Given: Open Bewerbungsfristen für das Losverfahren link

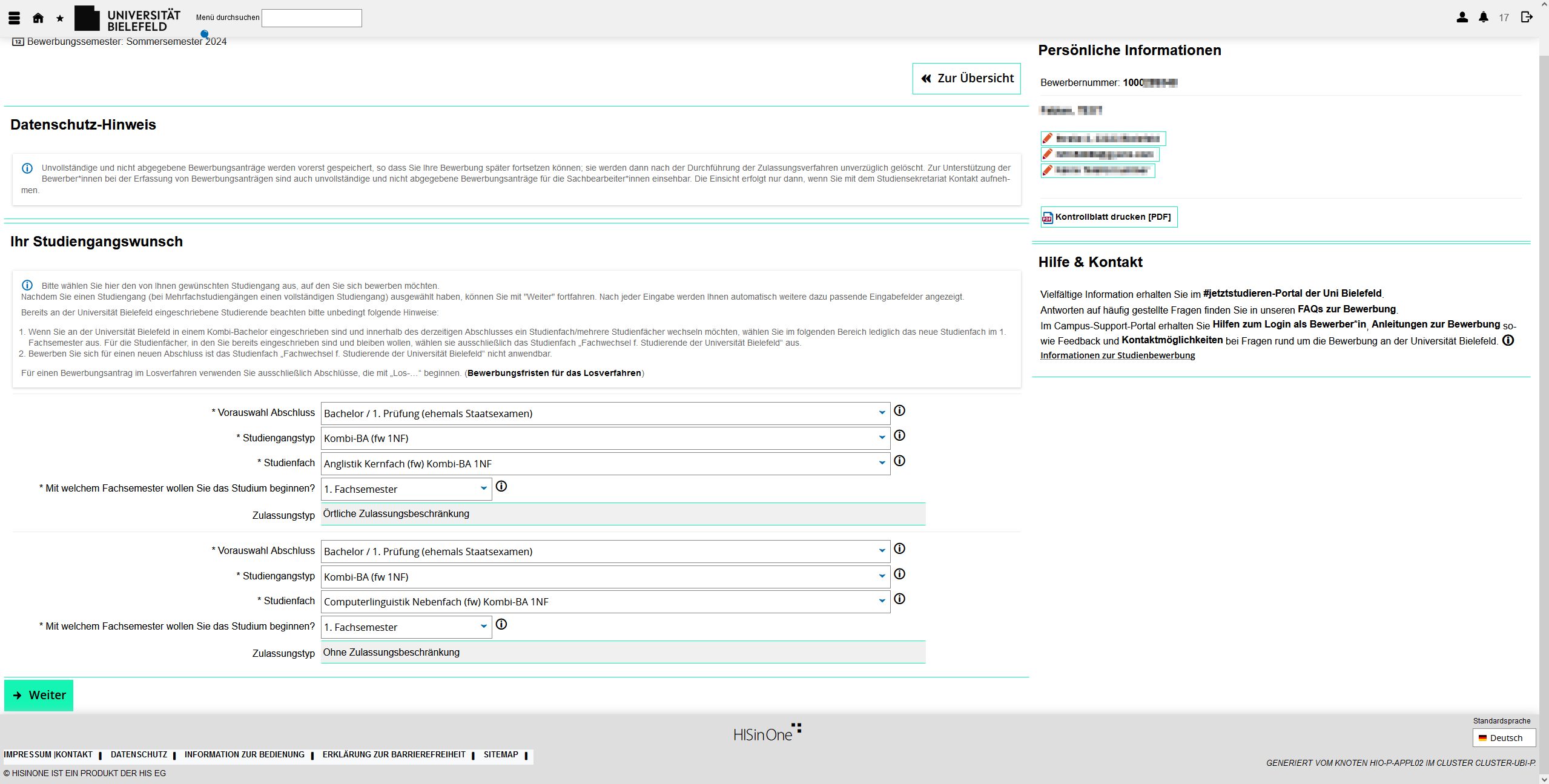Looking at the screenshot, I should (x=554, y=373).
